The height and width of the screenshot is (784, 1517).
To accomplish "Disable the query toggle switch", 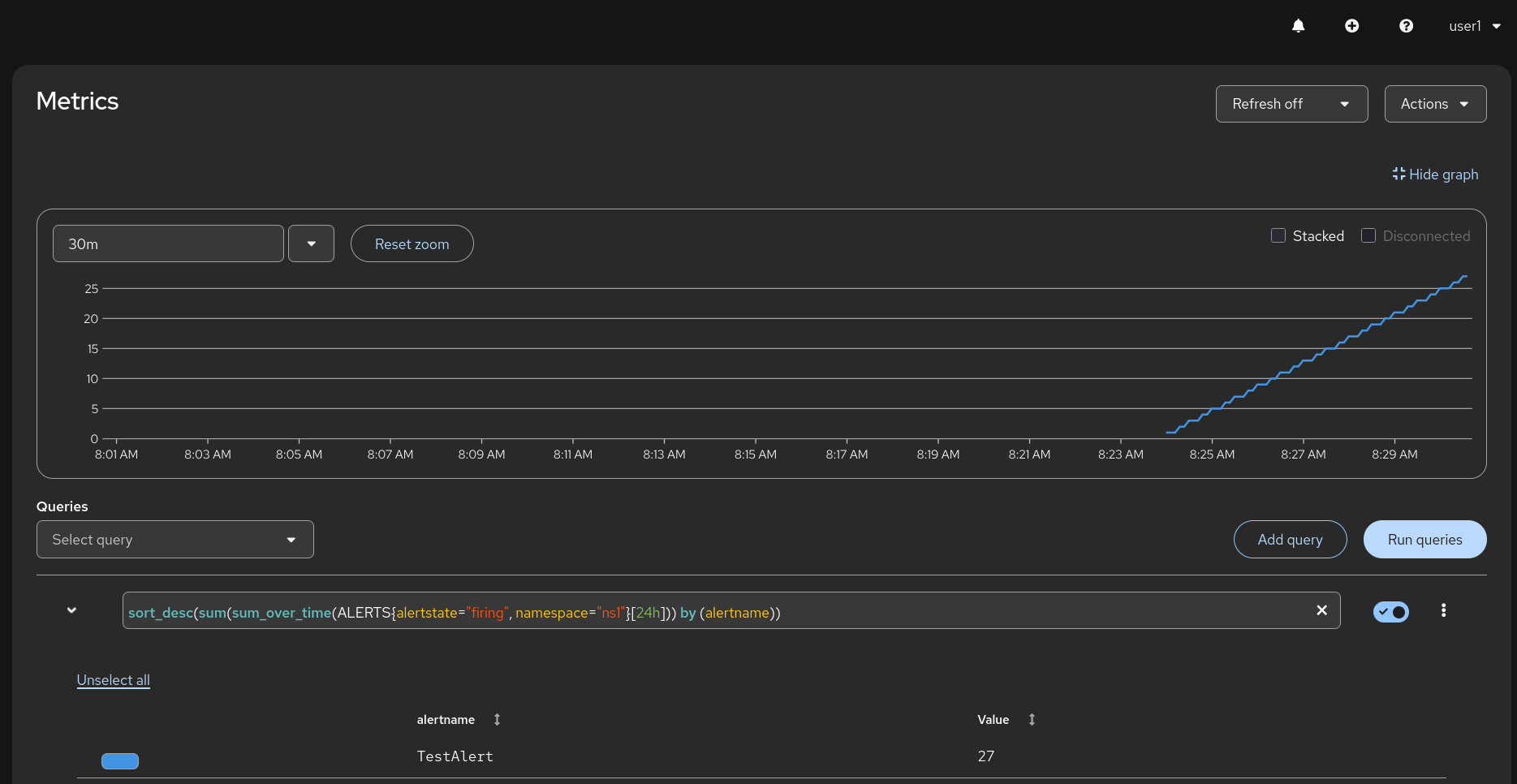I will 1390,612.
